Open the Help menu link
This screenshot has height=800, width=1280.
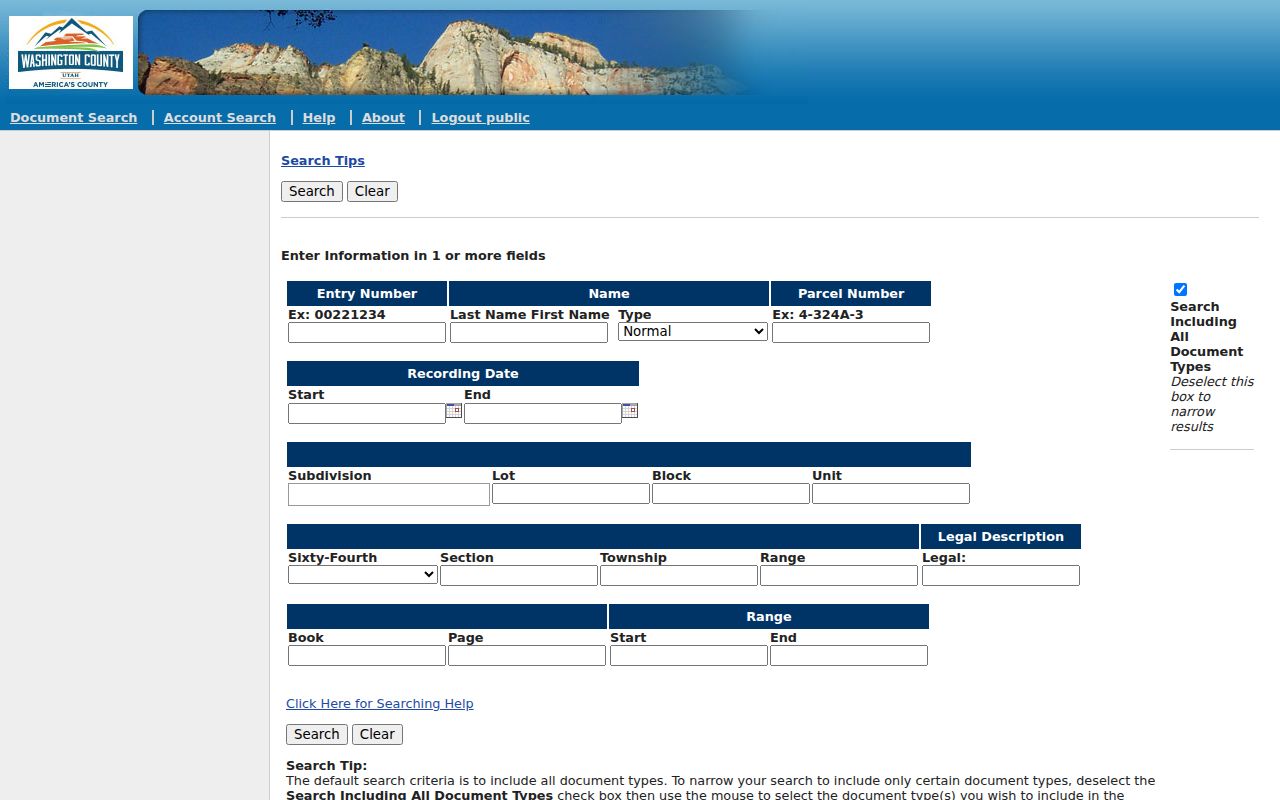click(x=319, y=117)
